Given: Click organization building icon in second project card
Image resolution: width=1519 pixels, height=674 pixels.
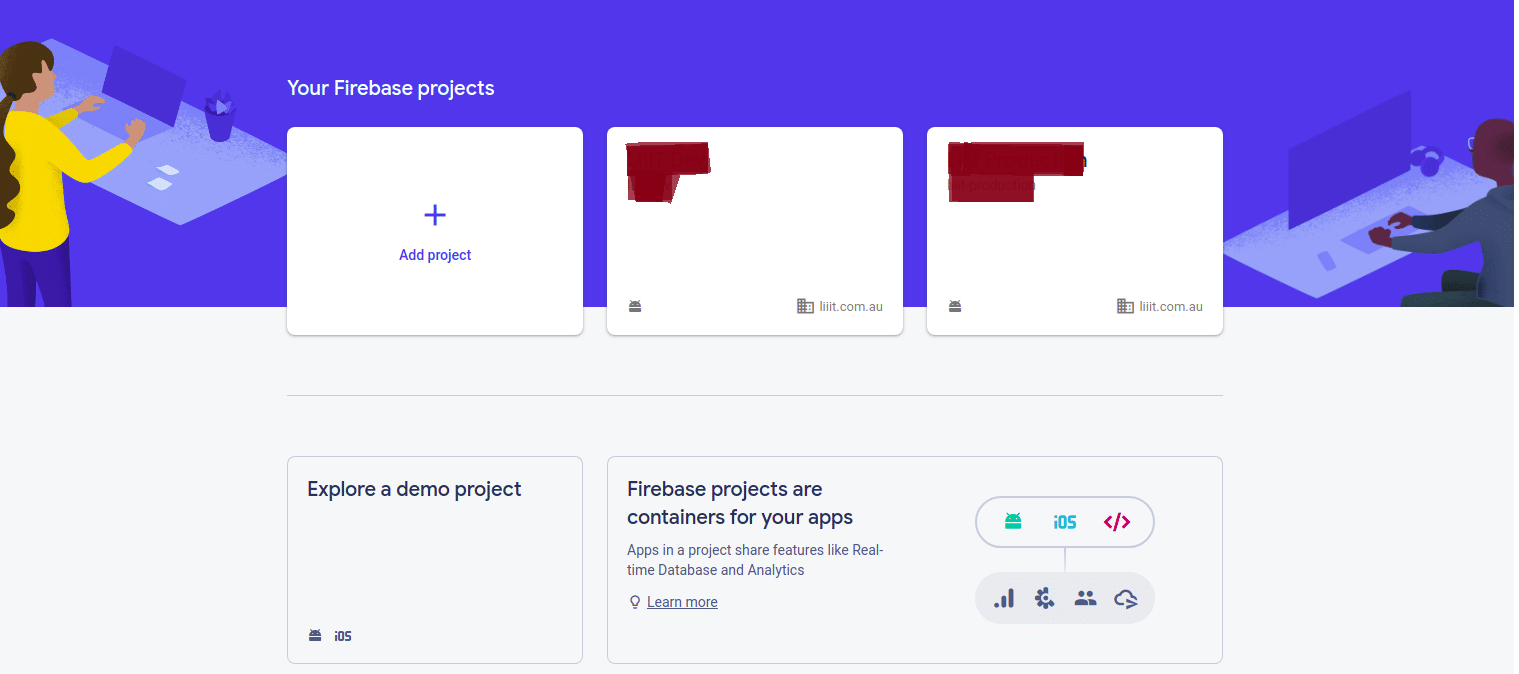Looking at the screenshot, I should (x=1125, y=306).
